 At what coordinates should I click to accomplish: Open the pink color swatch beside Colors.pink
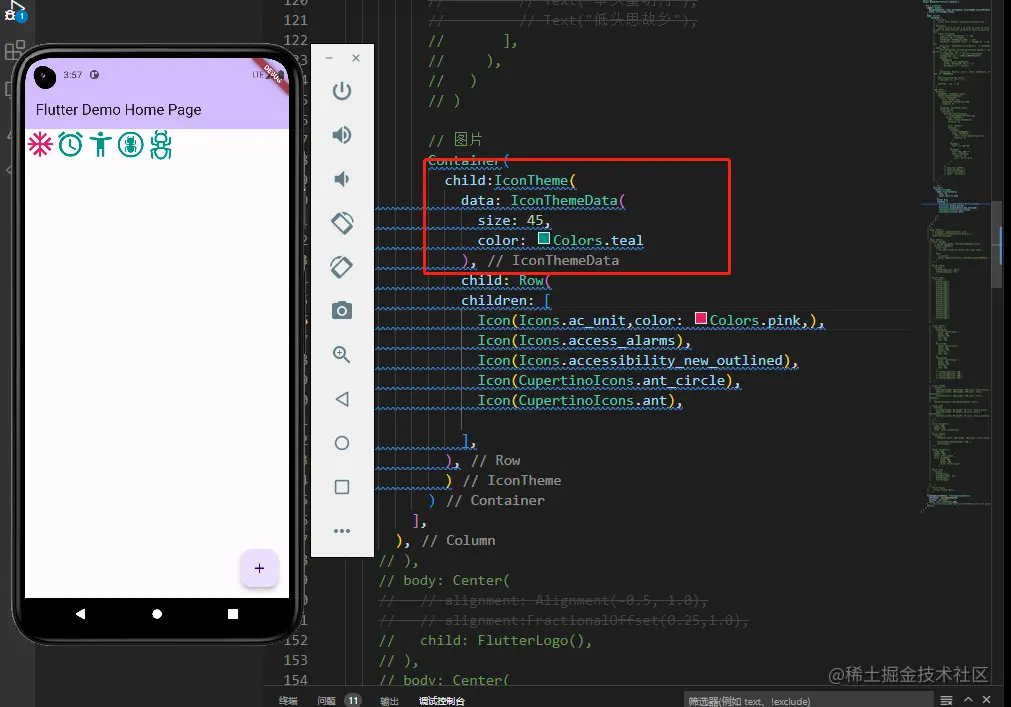(701, 318)
